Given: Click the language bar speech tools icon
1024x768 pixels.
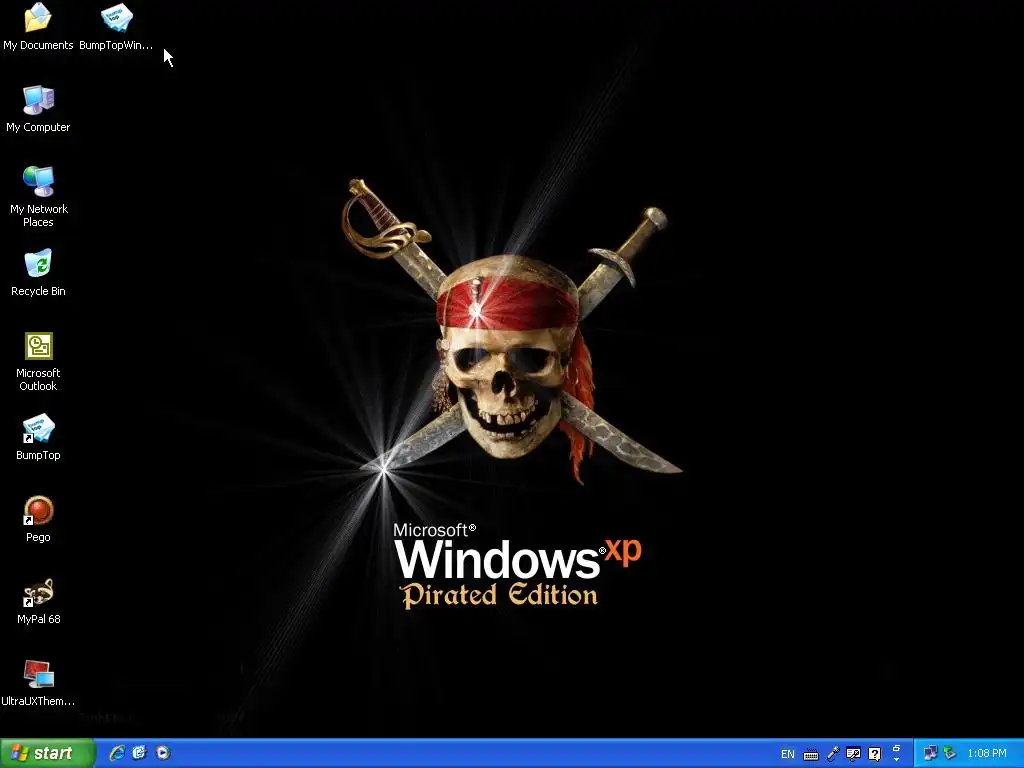Looking at the screenshot, I should pos(853,754).
